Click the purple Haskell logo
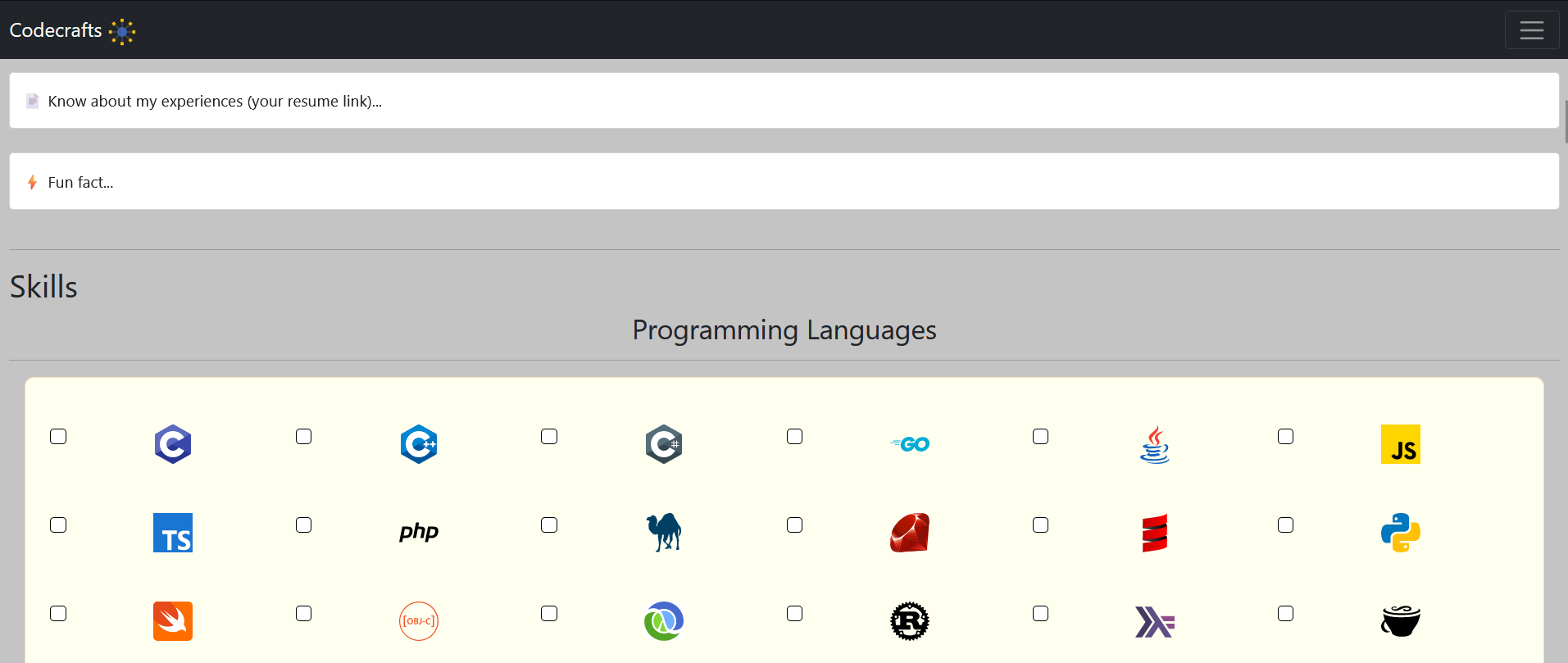This screenshot has height=663, width=1568. tap(1155, 622)
